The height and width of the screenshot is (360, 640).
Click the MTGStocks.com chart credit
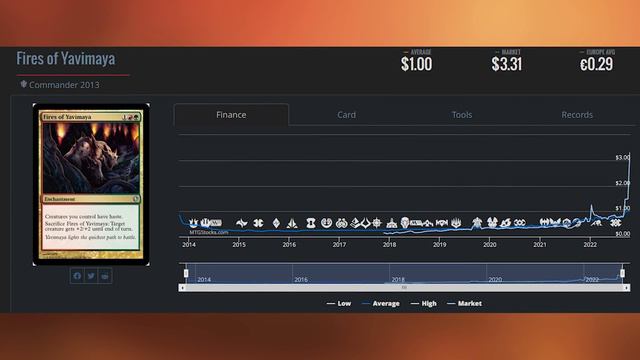pos(209,232)
